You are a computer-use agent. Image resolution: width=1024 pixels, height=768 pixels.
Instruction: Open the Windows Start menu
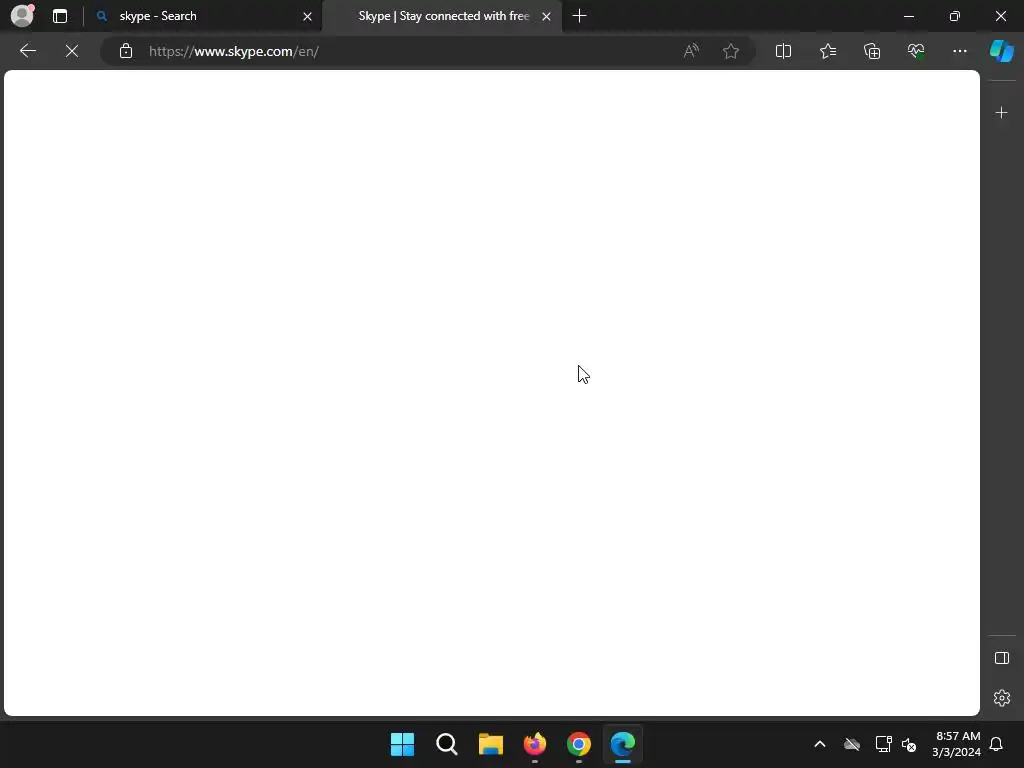click(402, 744)
